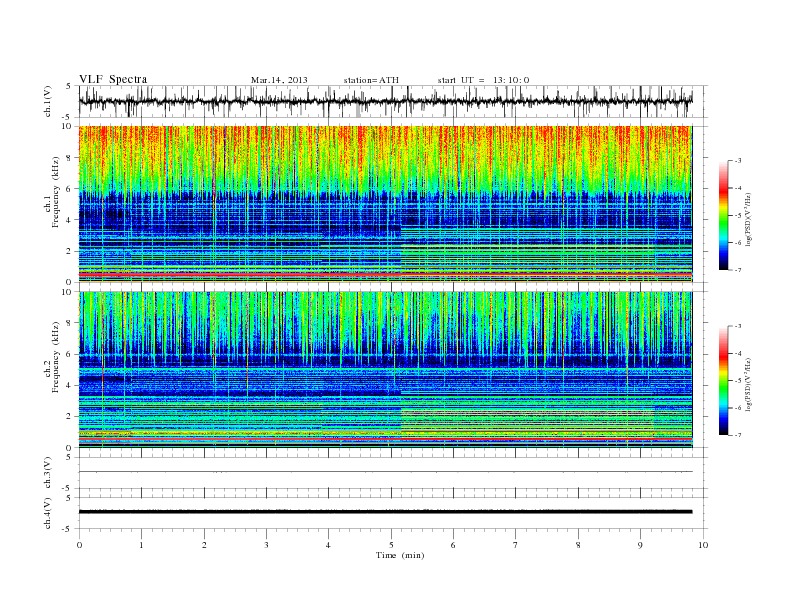Click the thick ch.4 voltage trace
The image size is (792, 612).
[385, 512]
